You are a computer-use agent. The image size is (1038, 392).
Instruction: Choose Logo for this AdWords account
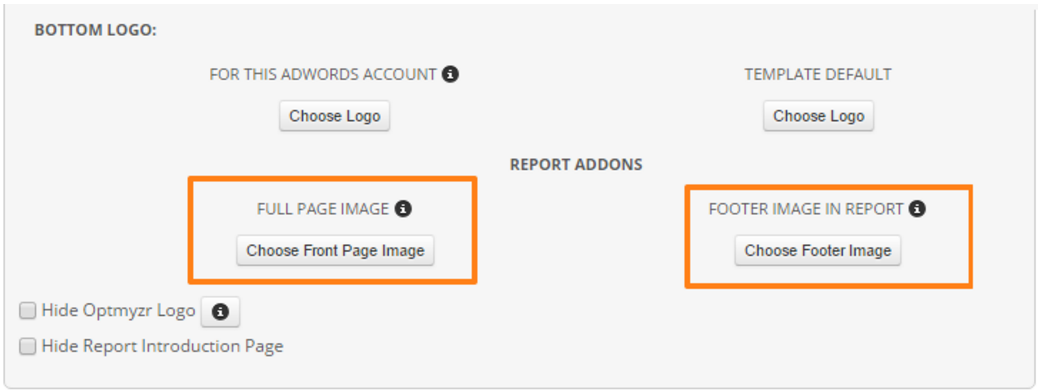[x=334, y=116]
